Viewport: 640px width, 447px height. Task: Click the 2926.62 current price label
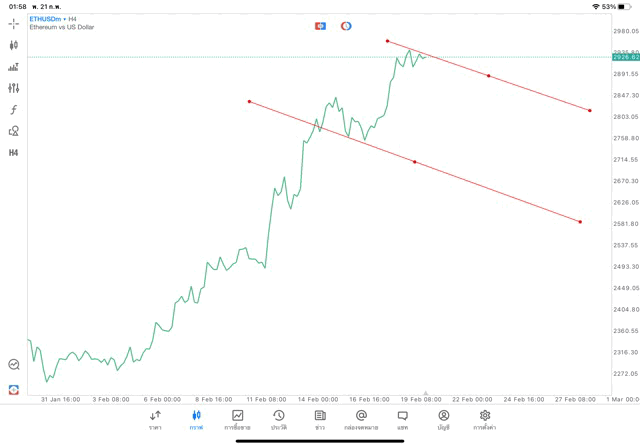coord(625,57)
